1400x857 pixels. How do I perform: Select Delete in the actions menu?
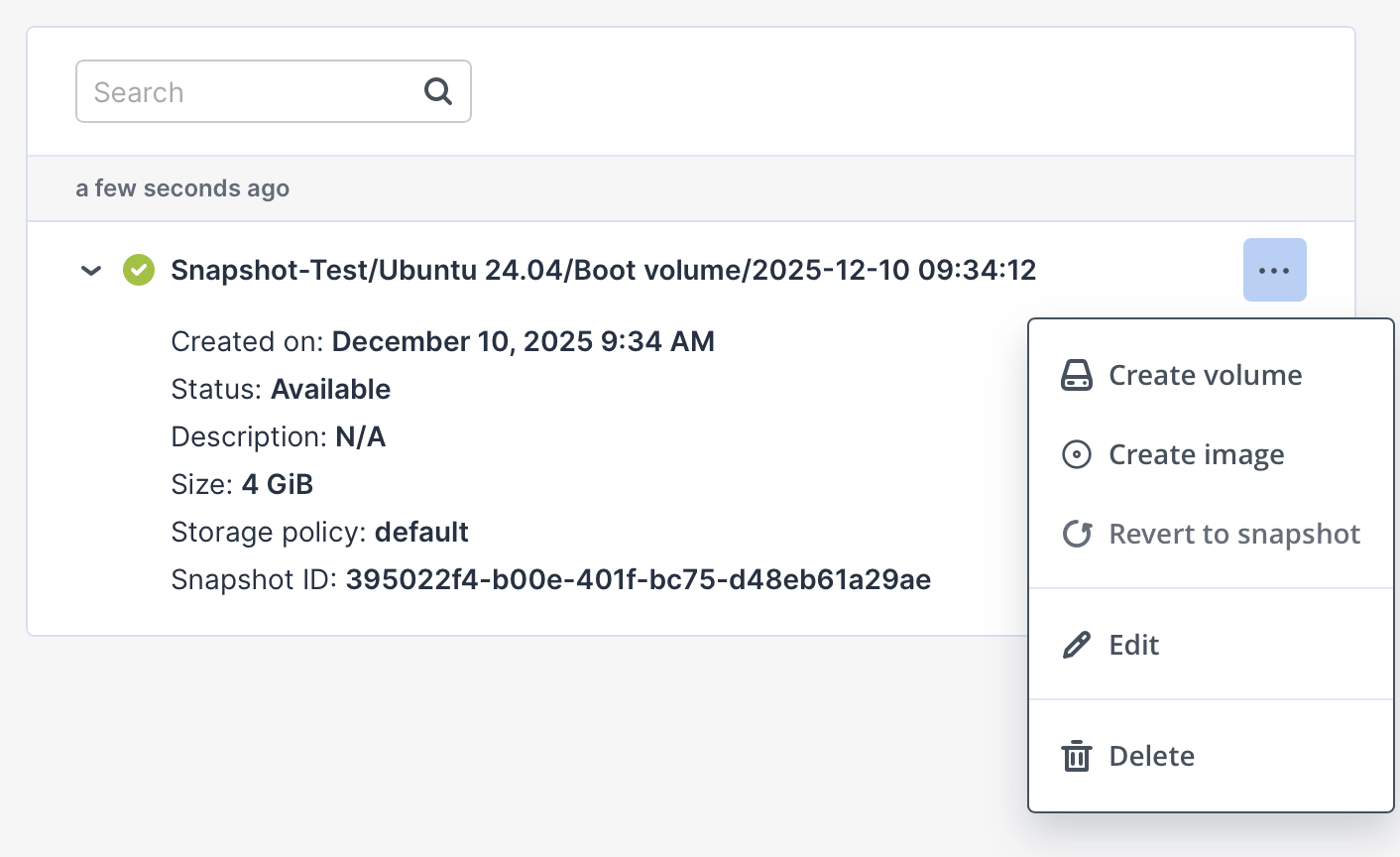click(x=1151, y=756)
